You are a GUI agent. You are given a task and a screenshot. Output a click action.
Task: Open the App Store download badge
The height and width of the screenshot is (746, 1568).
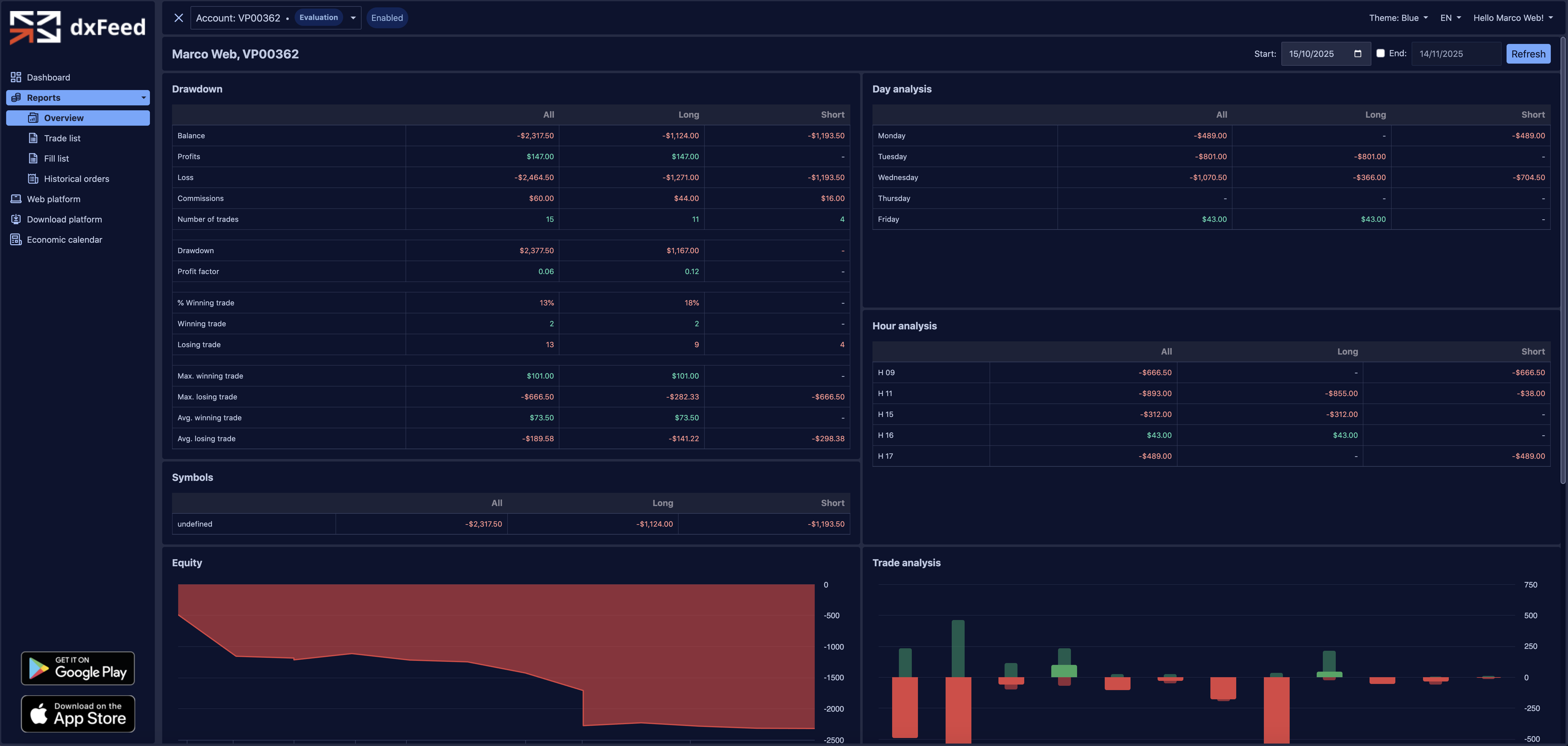click(x=78, y=713)
